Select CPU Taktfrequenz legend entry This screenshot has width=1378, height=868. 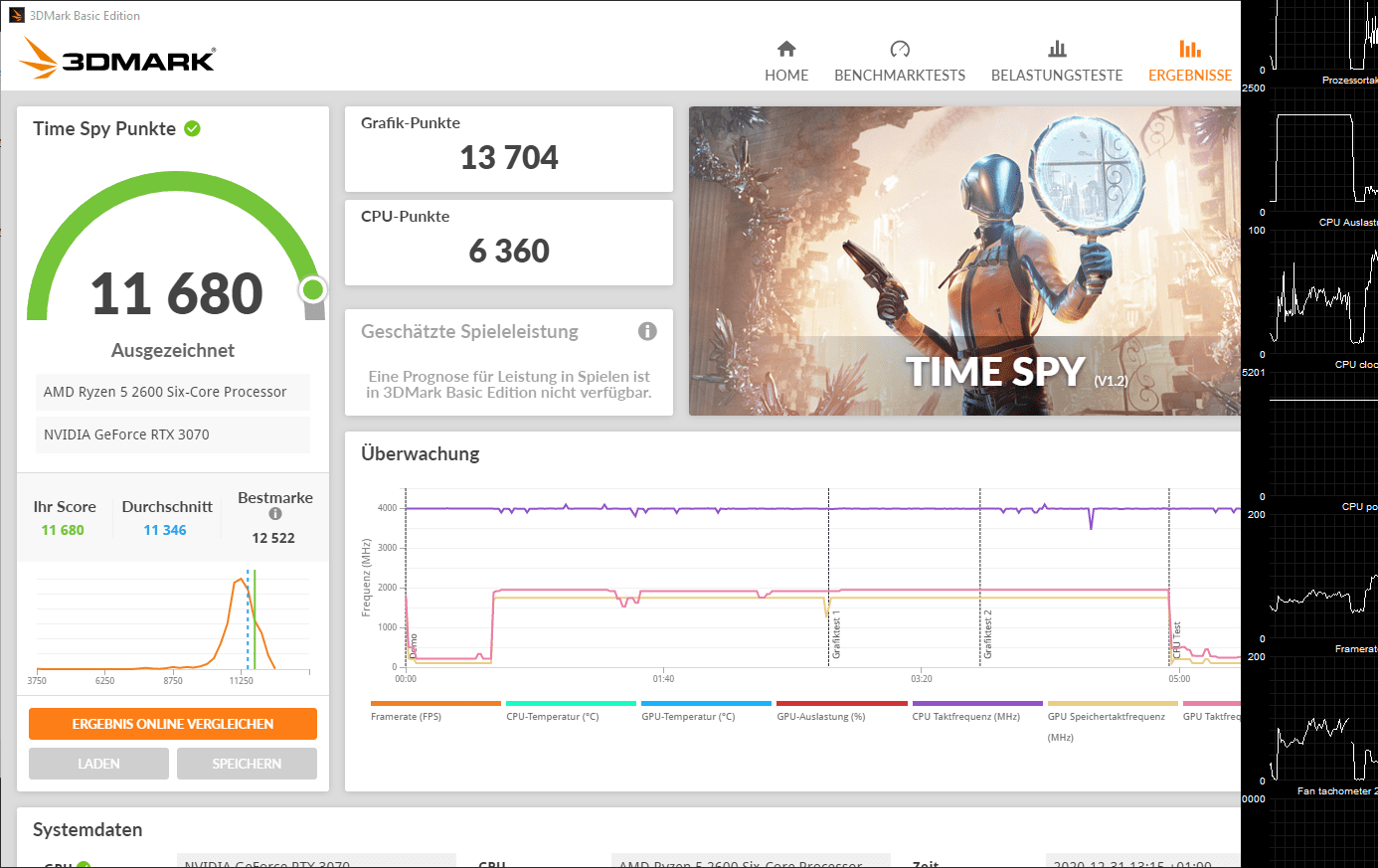pos(976,711)
